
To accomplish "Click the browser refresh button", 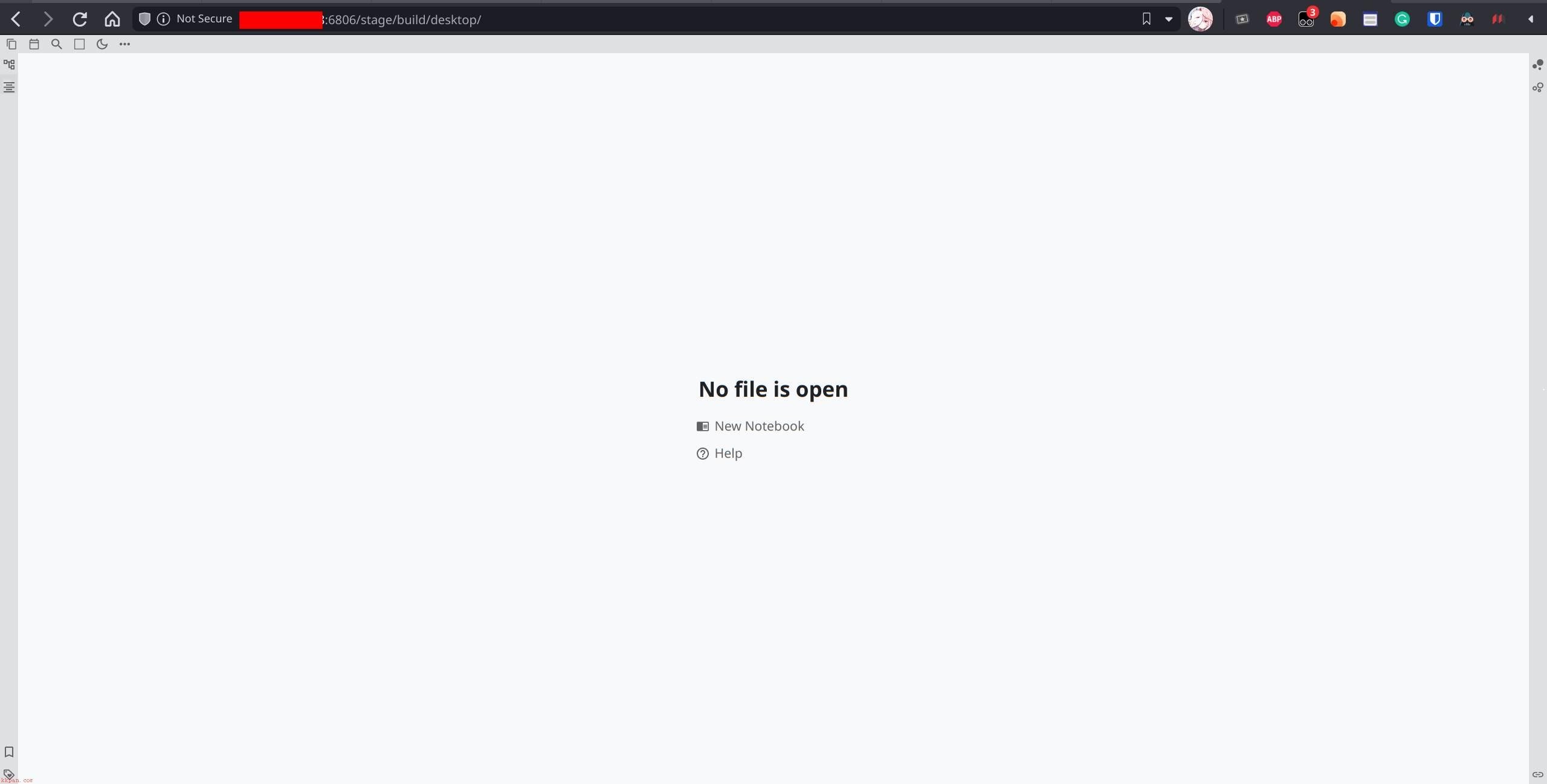I will [80, 18].
